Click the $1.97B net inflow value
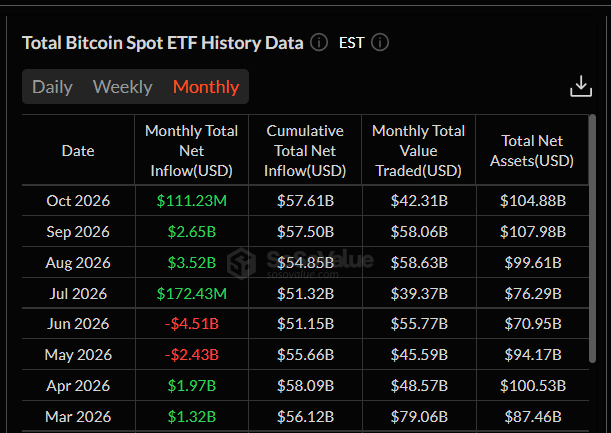611x433 pixels. 191,385
